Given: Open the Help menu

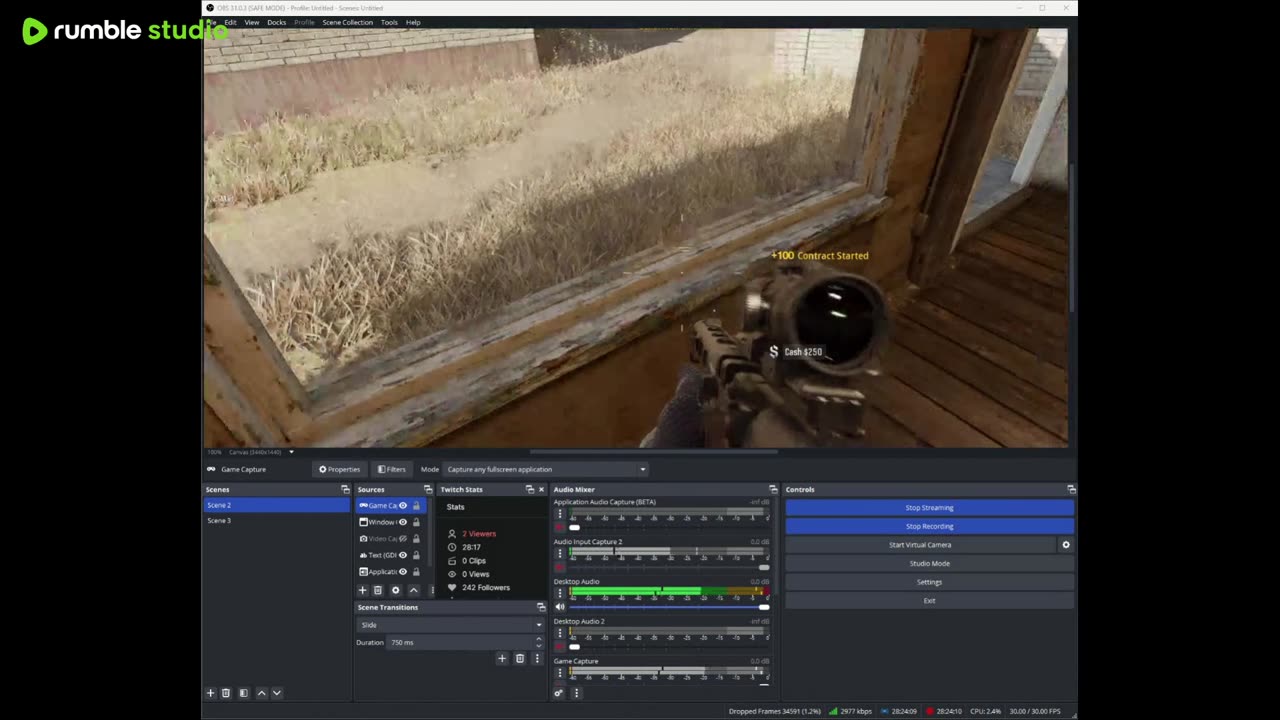Looking at the screenshot, I should coord(413,22).
